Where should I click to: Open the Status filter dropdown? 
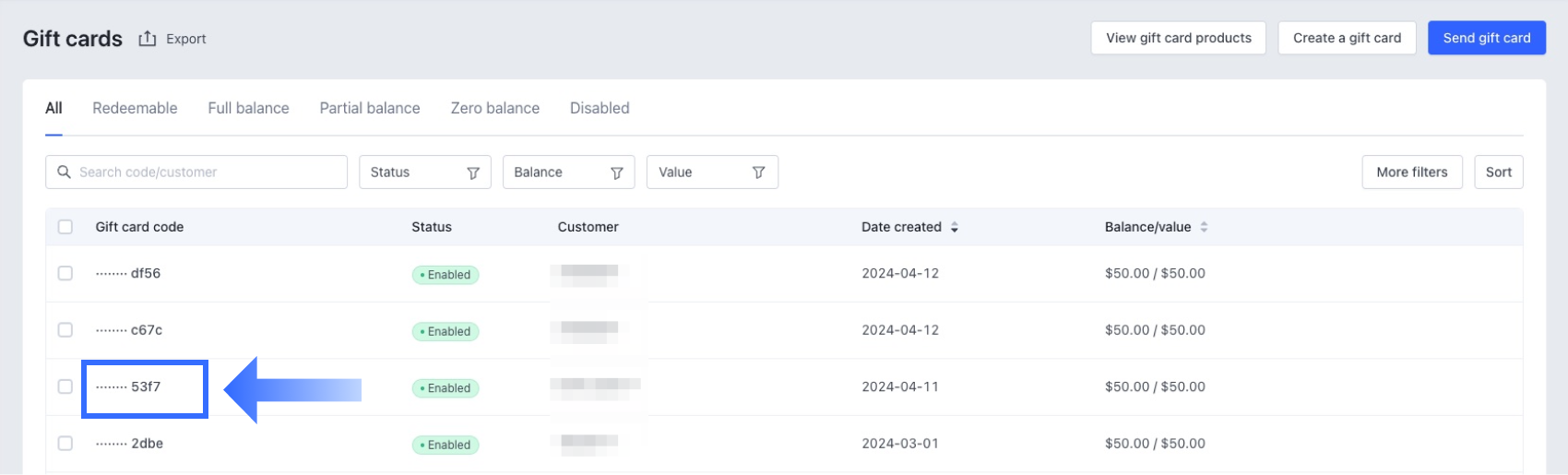tap(424, 172)
